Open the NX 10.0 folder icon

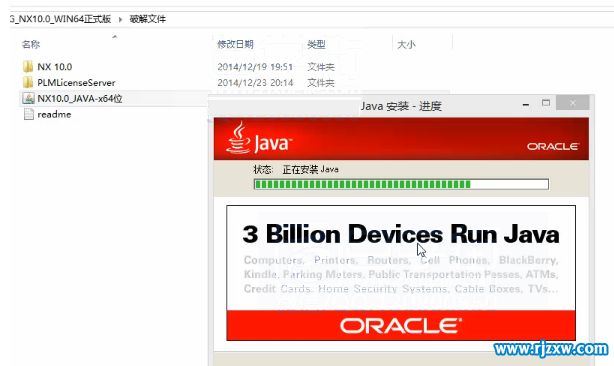[x=28, y=67]
